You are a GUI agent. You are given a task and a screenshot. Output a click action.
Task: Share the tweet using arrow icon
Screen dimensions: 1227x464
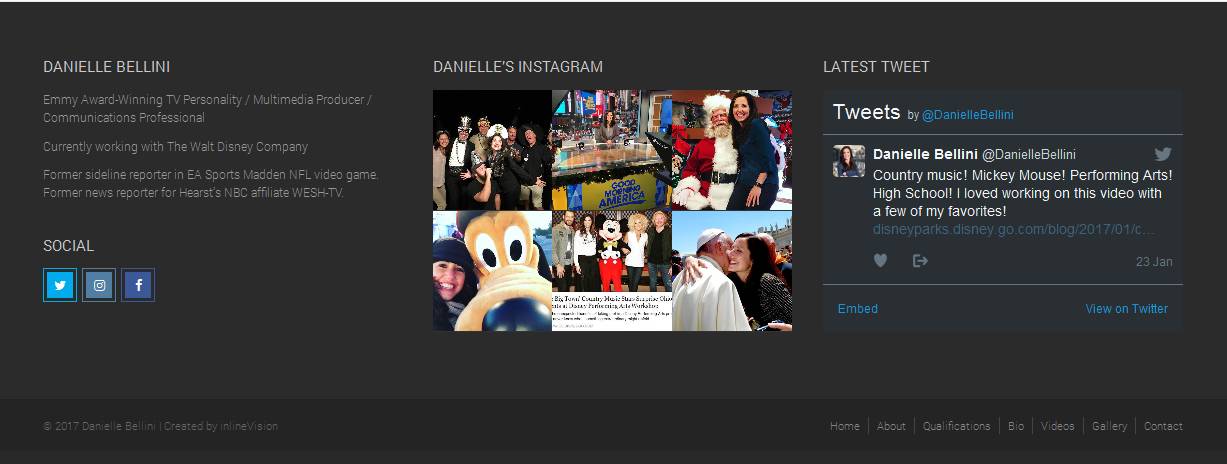tap(920, 260)
